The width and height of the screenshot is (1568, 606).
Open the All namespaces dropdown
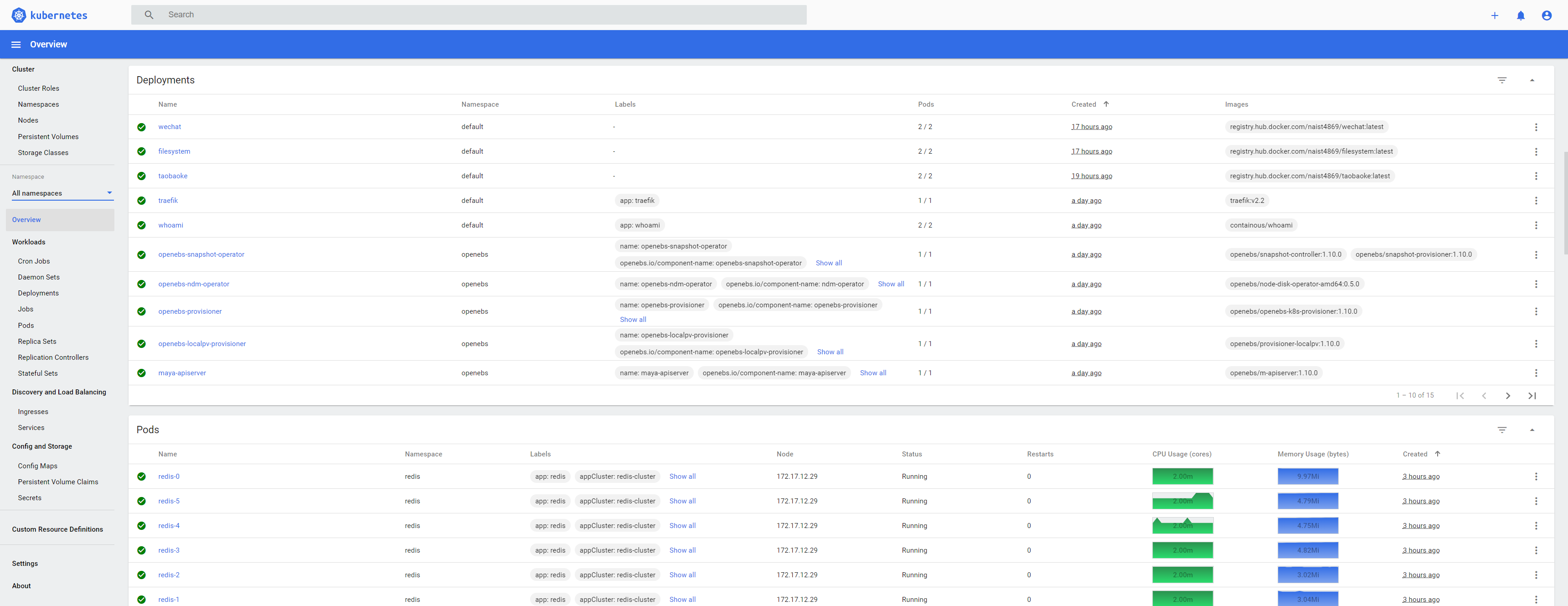click(x=62, y=193)
